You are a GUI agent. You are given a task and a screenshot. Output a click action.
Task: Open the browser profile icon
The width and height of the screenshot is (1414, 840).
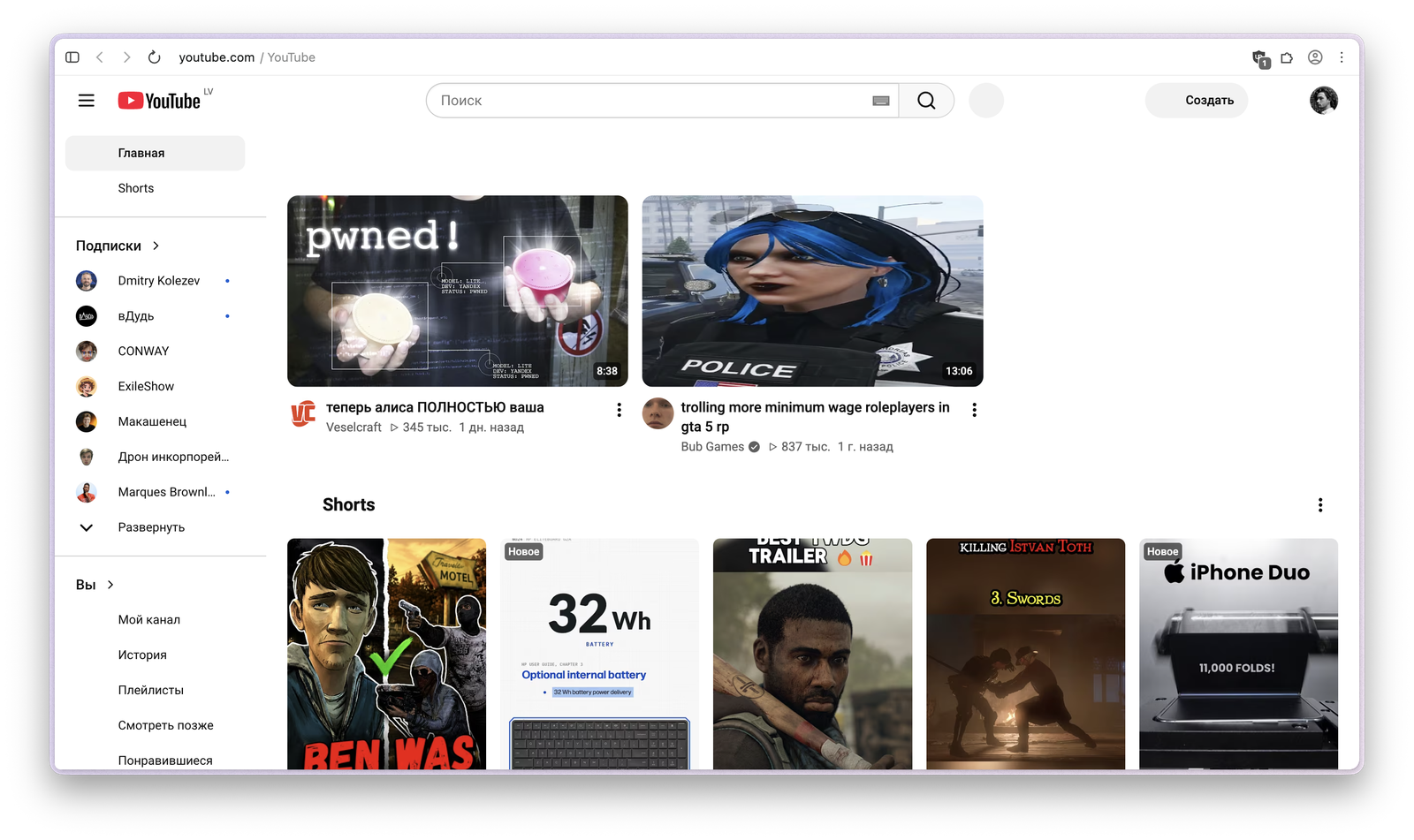pos(1315,57)
